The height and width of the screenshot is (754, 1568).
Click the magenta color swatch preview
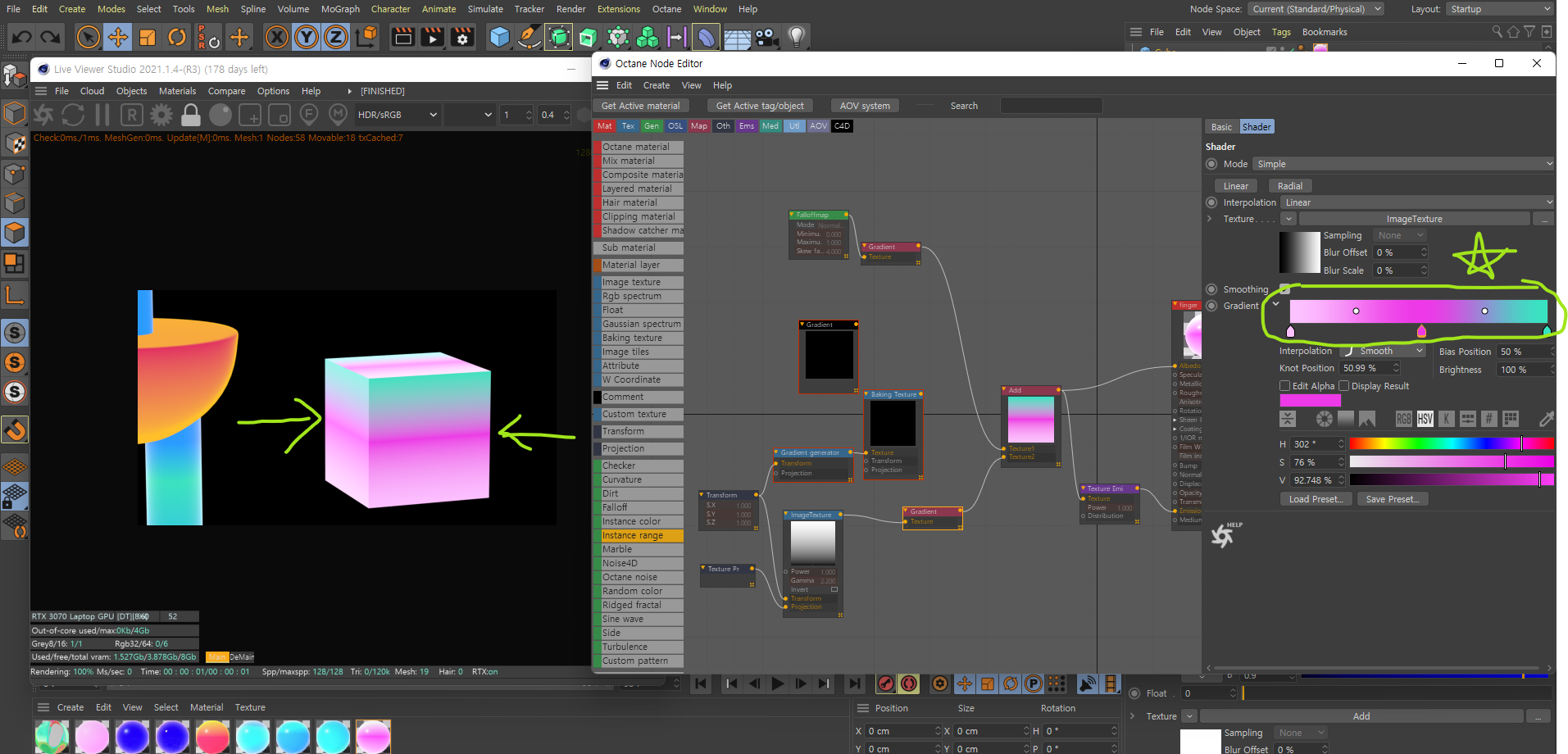coord(1310,400)
